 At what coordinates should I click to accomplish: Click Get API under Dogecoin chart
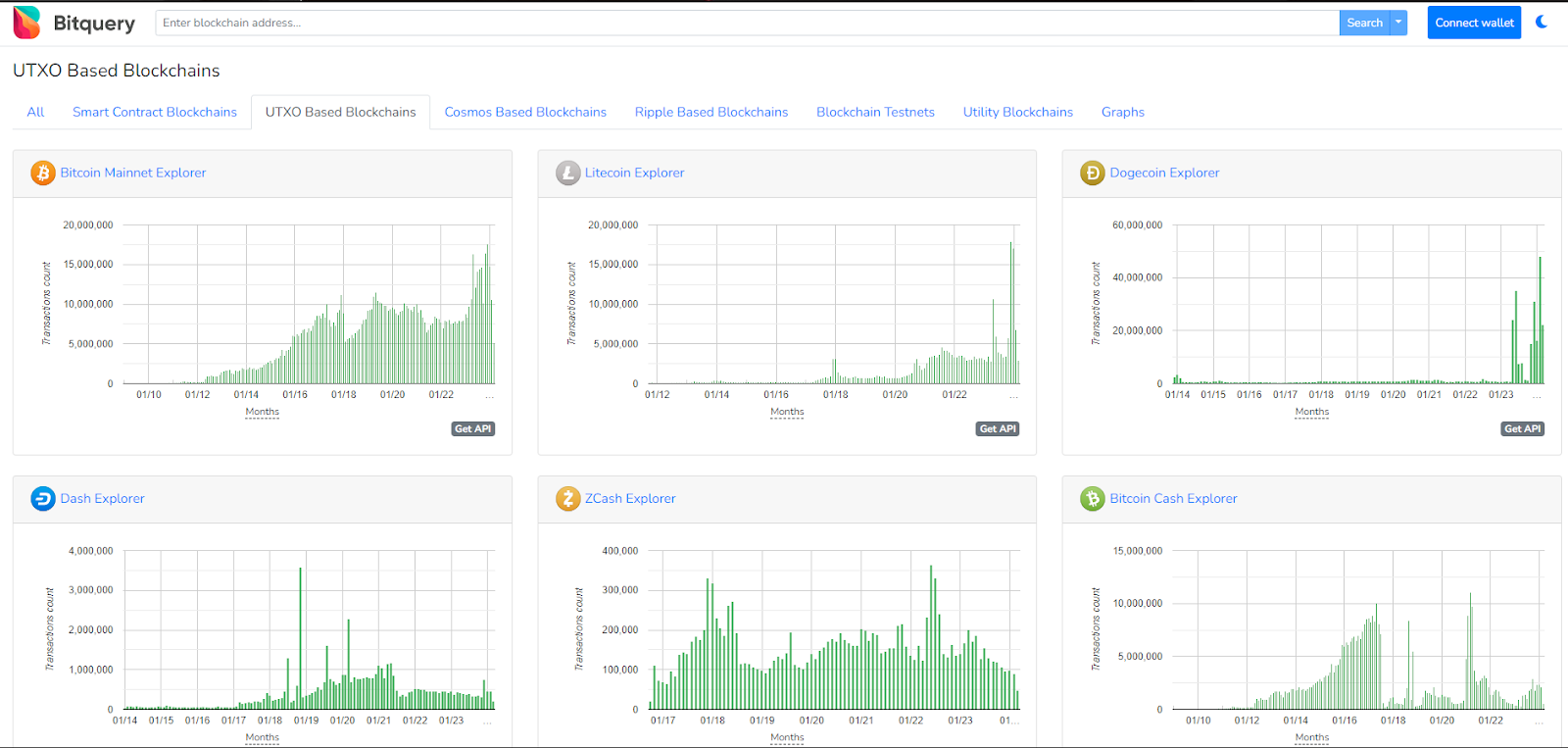coord(1523,428)
